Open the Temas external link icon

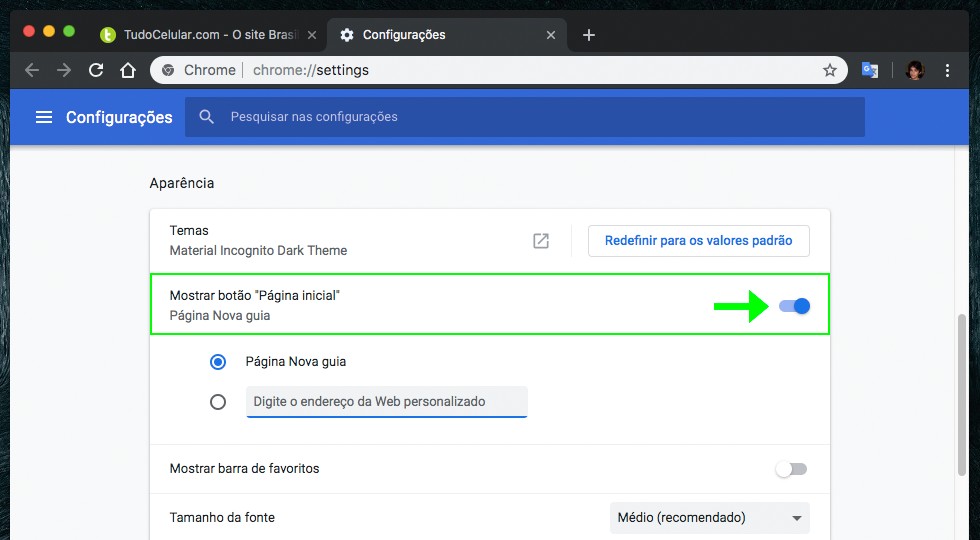coord(541,241)
